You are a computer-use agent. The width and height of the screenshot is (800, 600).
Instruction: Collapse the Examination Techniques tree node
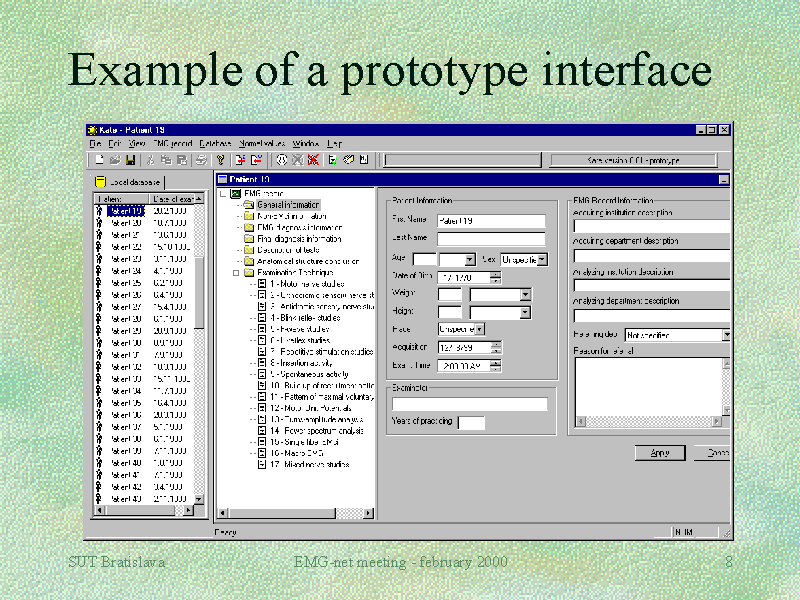[x=236, y=272]
